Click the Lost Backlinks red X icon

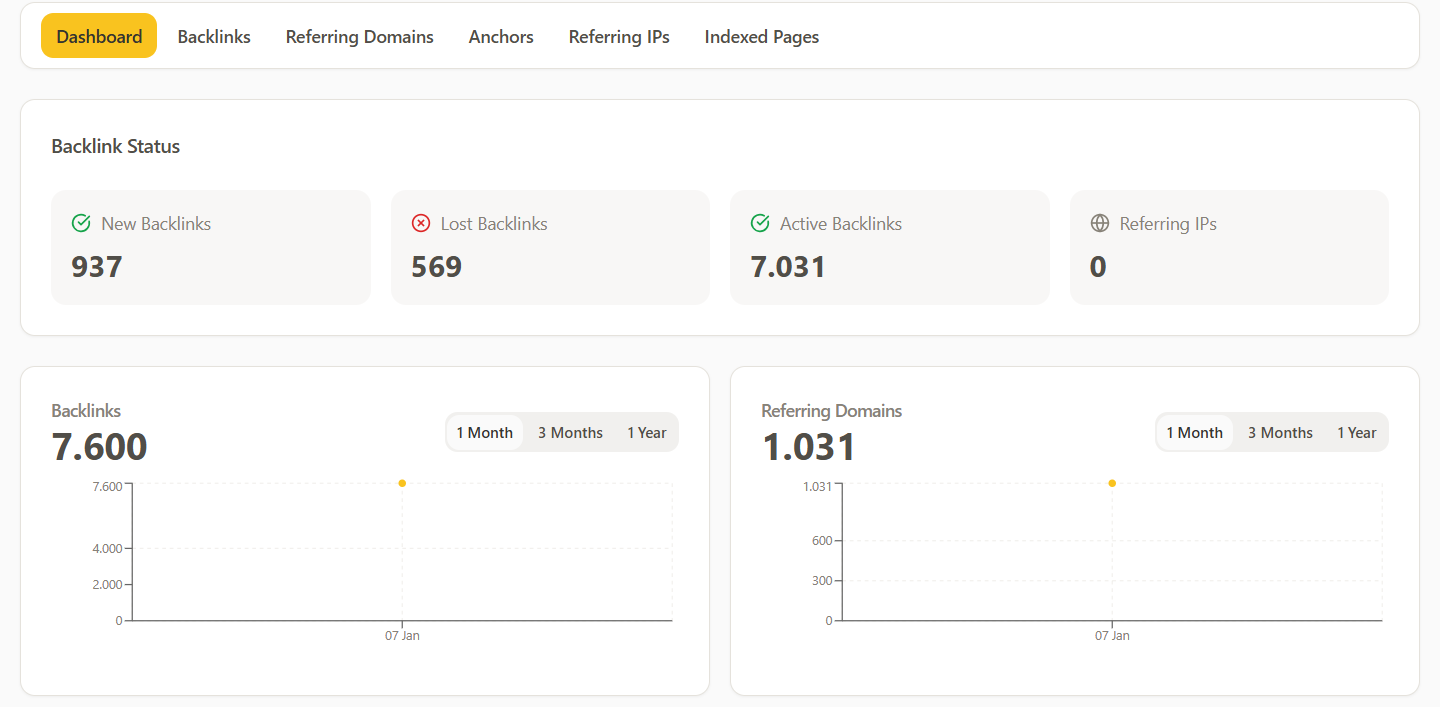[x=421, y=223]
